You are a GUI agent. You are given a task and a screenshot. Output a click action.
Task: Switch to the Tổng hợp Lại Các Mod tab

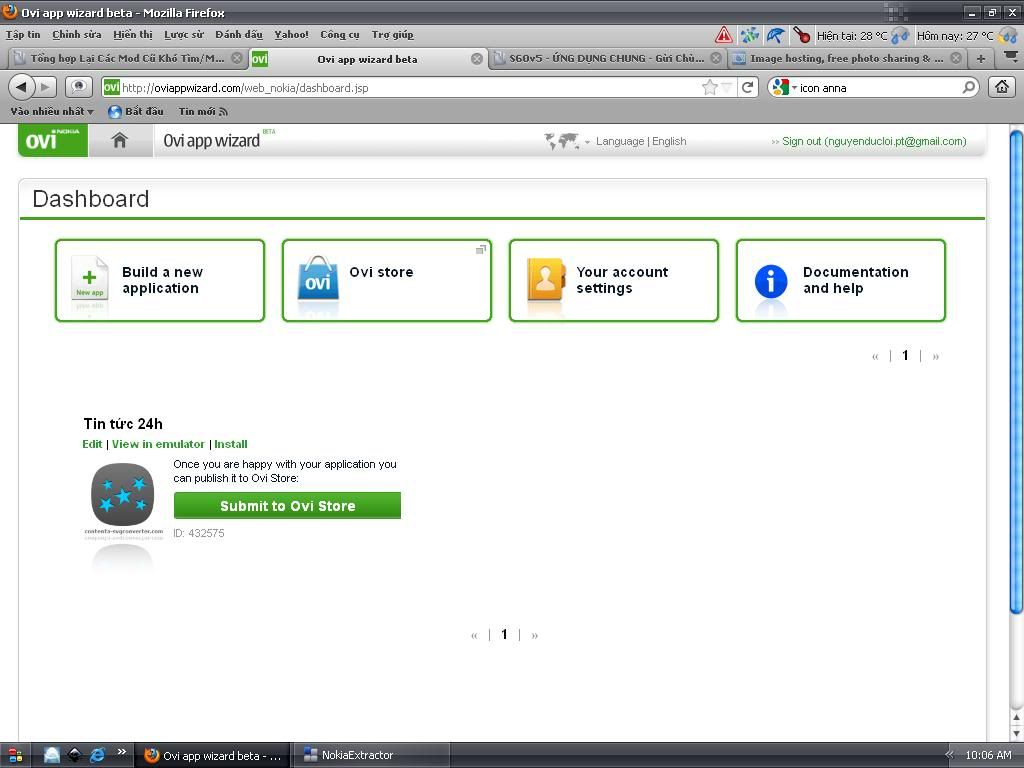point(127,59)
